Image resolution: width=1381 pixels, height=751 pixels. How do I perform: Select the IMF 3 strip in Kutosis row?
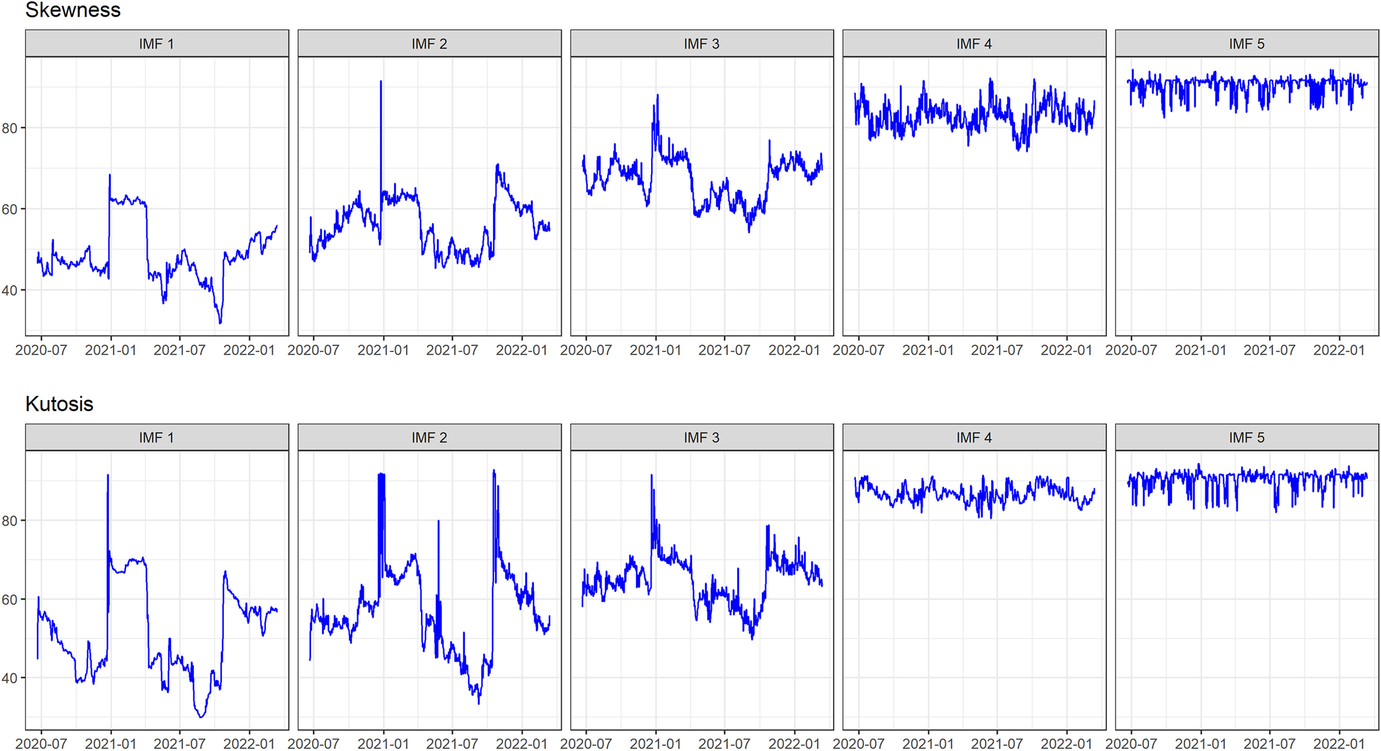pos(702,437)
